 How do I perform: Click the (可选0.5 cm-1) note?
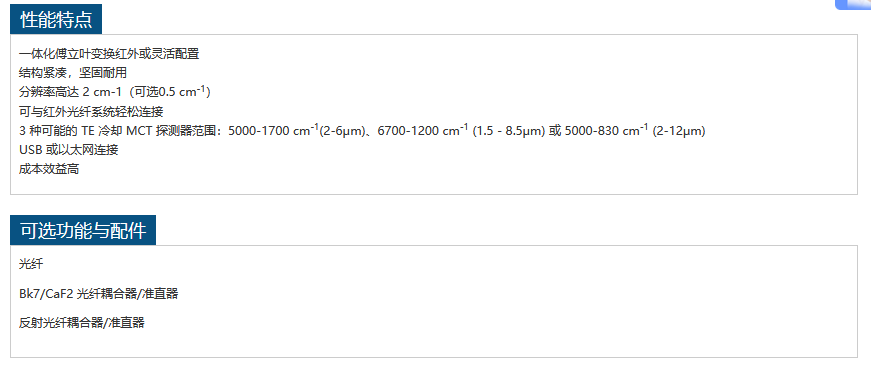pos(170,92)
